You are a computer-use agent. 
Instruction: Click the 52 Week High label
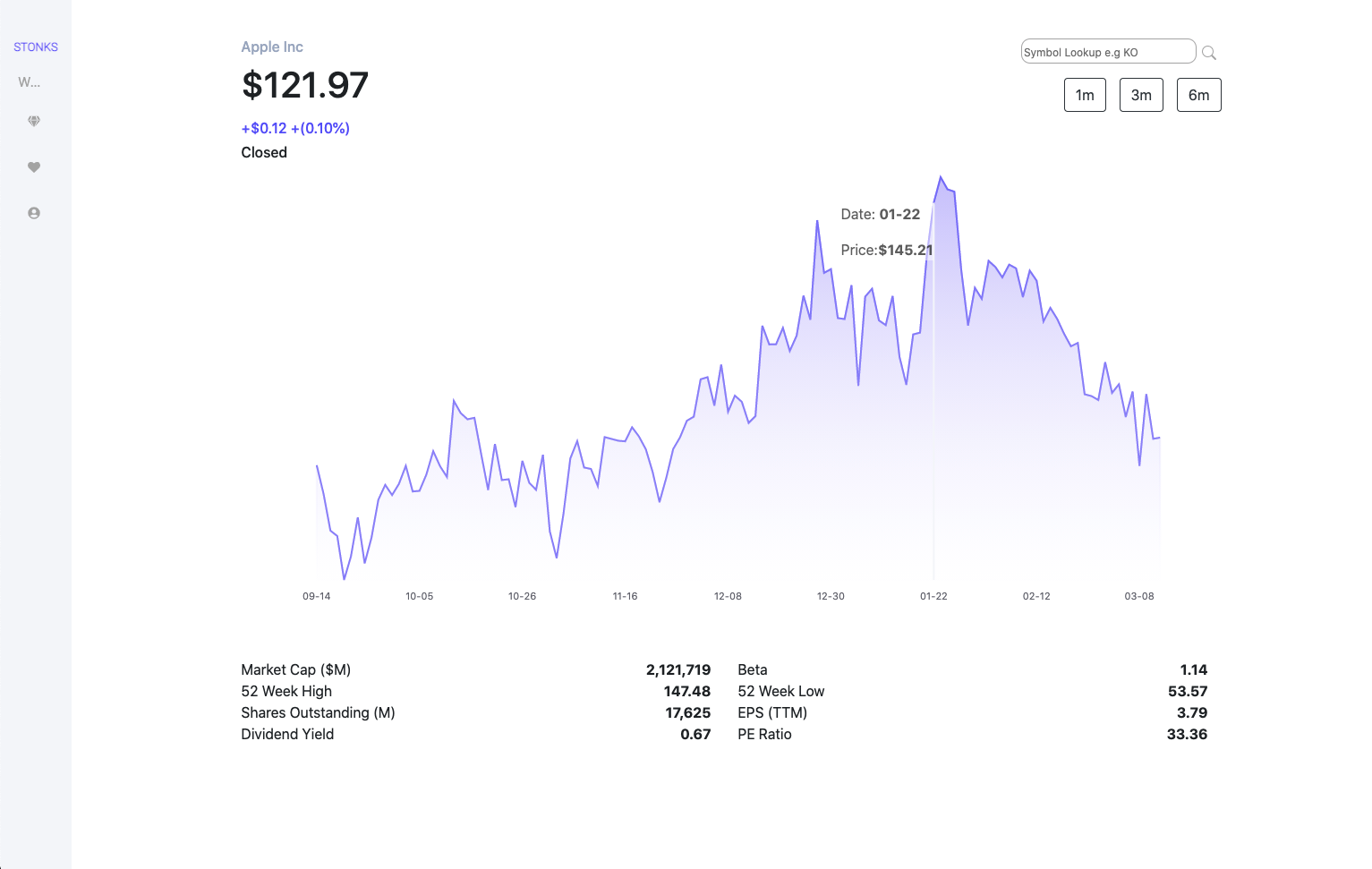tap(286, 691)
